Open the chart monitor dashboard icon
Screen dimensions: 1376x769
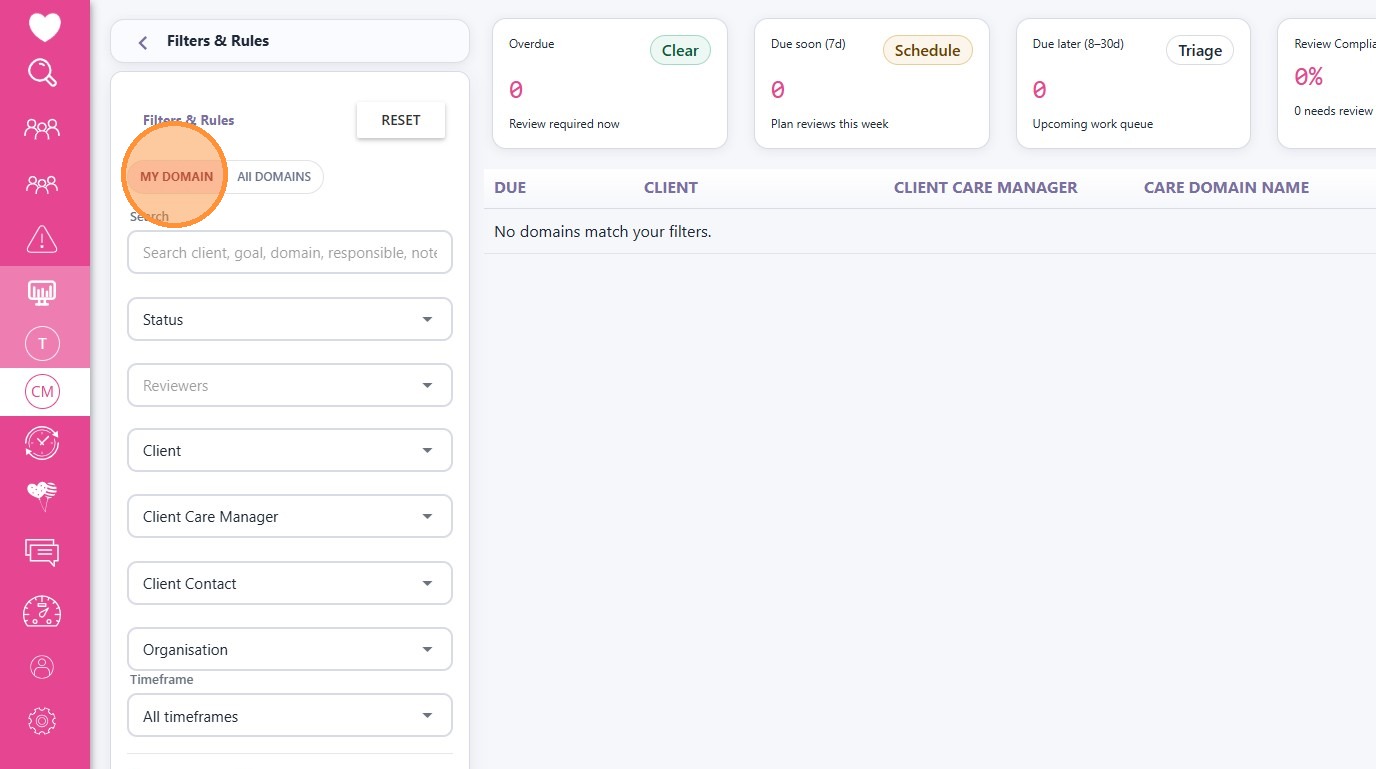42,292
